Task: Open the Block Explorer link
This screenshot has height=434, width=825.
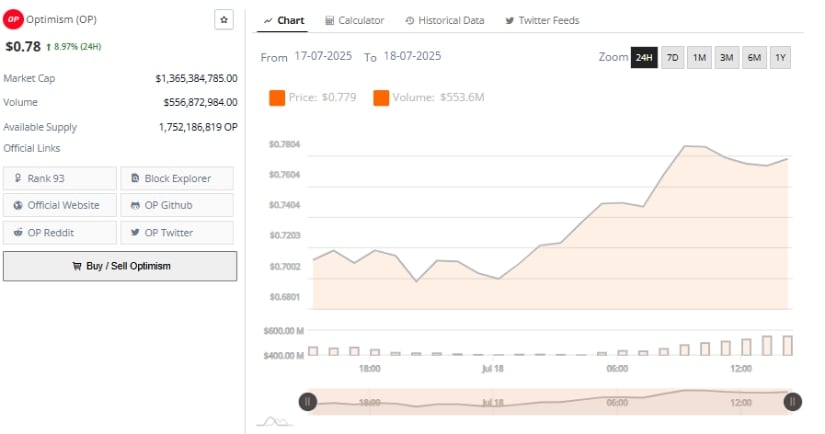Action: [x=177, y=178]
